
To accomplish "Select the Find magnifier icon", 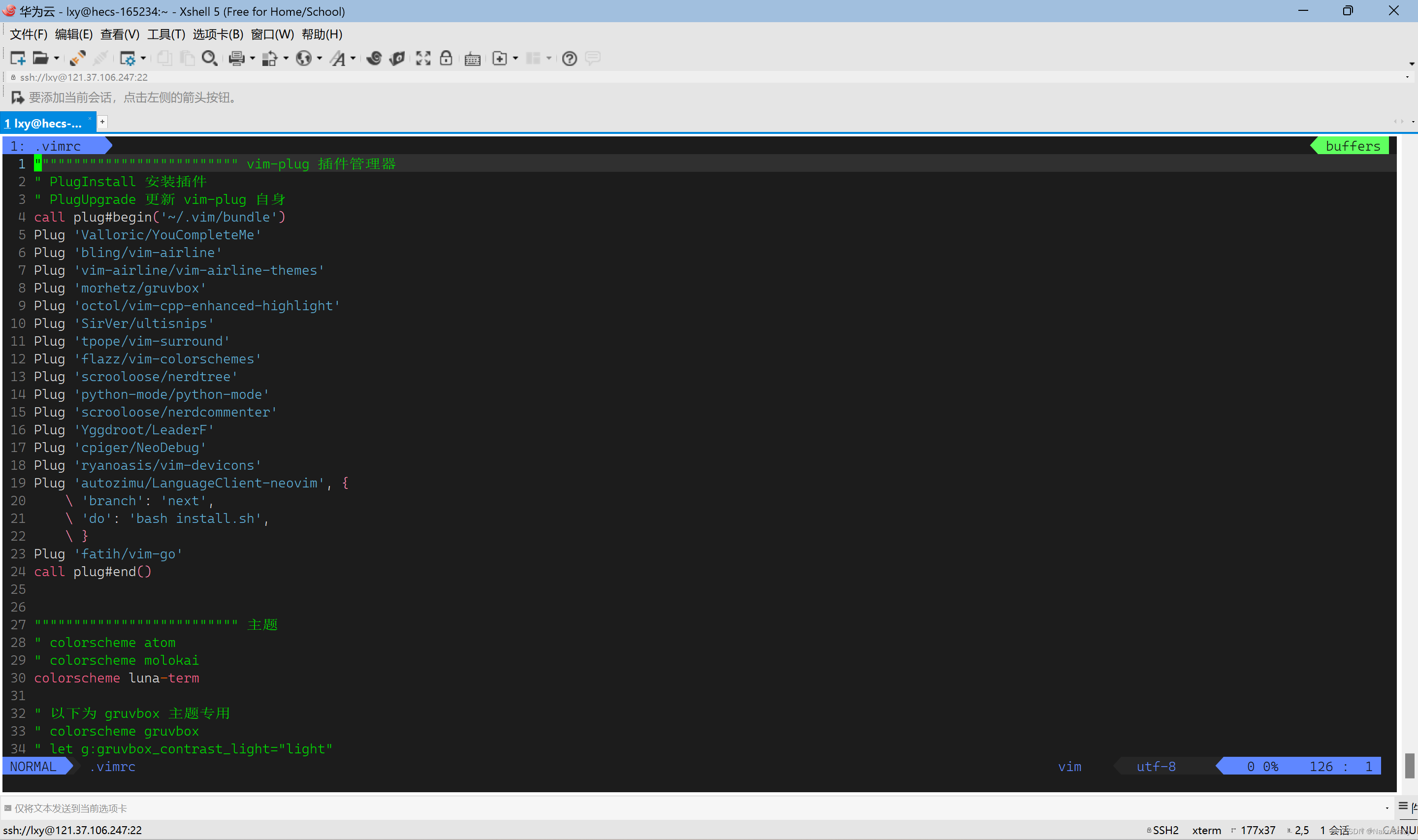I will click(x=209, y=58).
